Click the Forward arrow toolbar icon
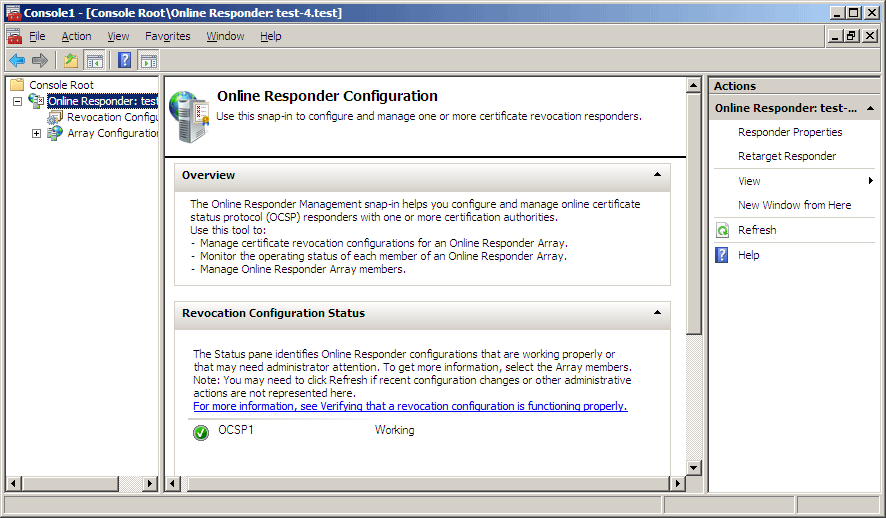This screenshot has width=886, height=518. click(x=40, y=60)
